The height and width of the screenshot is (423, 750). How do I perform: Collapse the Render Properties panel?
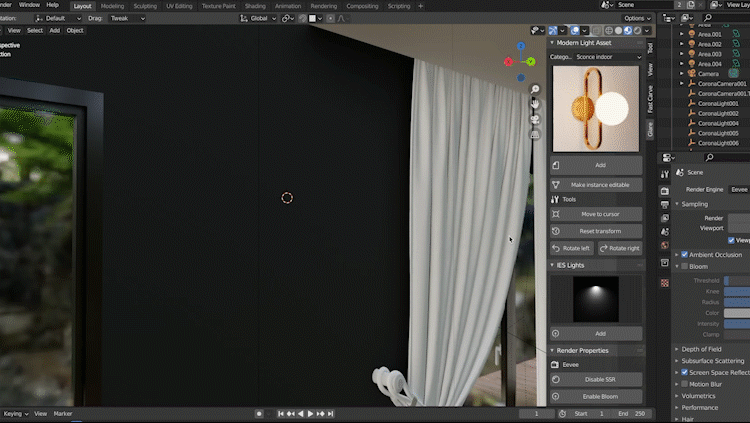coord(552,350)
